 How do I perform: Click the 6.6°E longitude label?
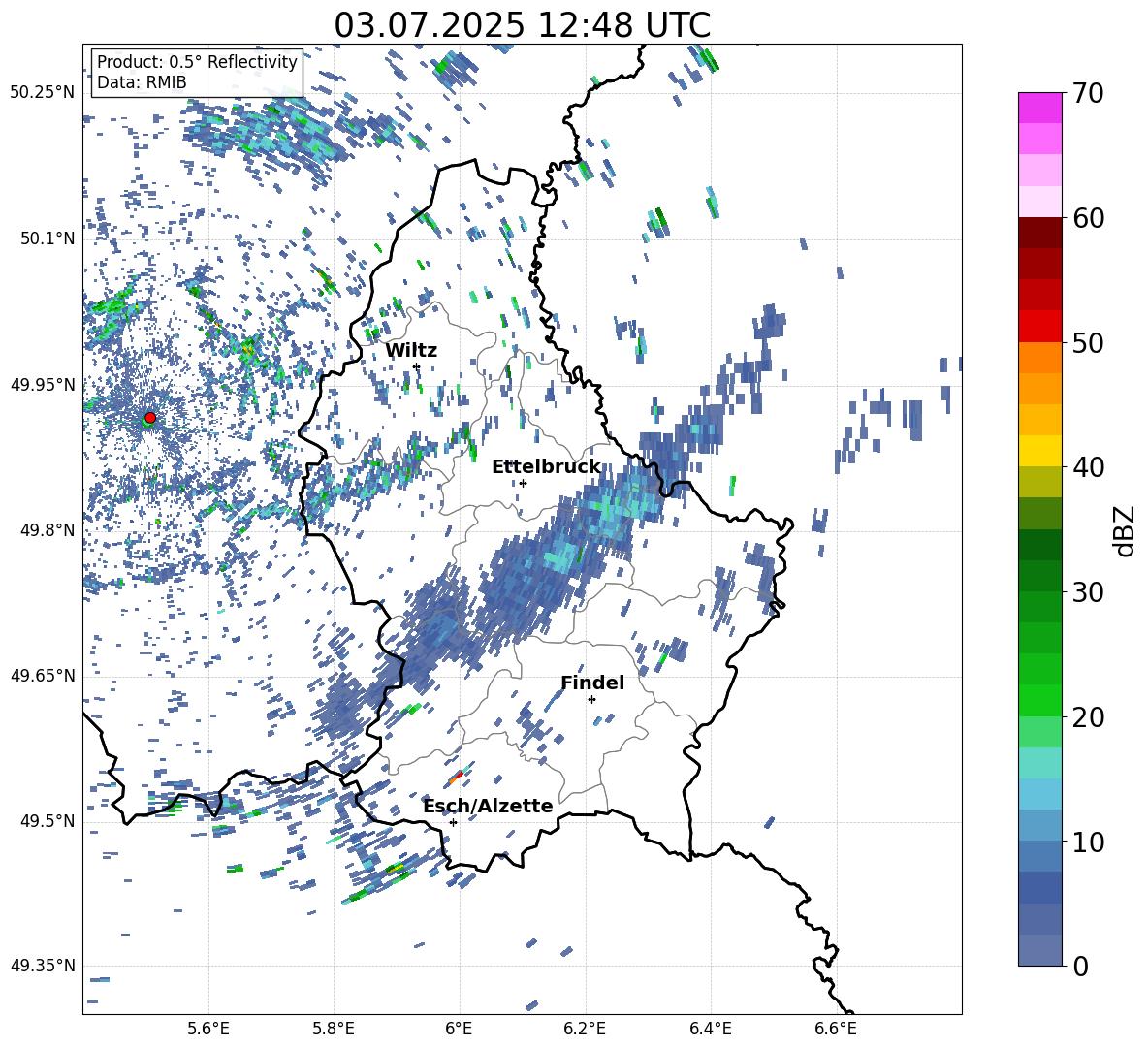(836, 1030)
